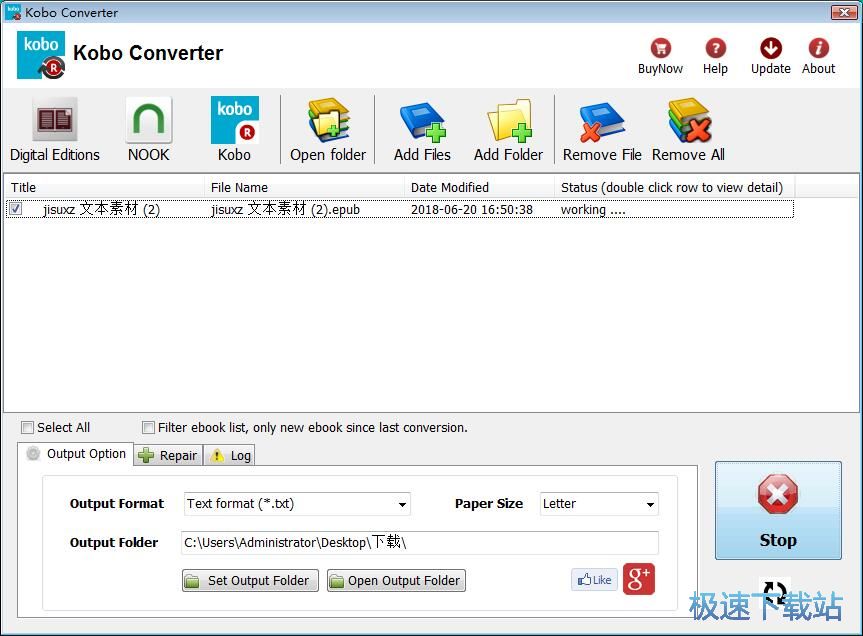This screenshot has width=863, height=636.
Task: Stop the running conversion
Action: [778, 511]
